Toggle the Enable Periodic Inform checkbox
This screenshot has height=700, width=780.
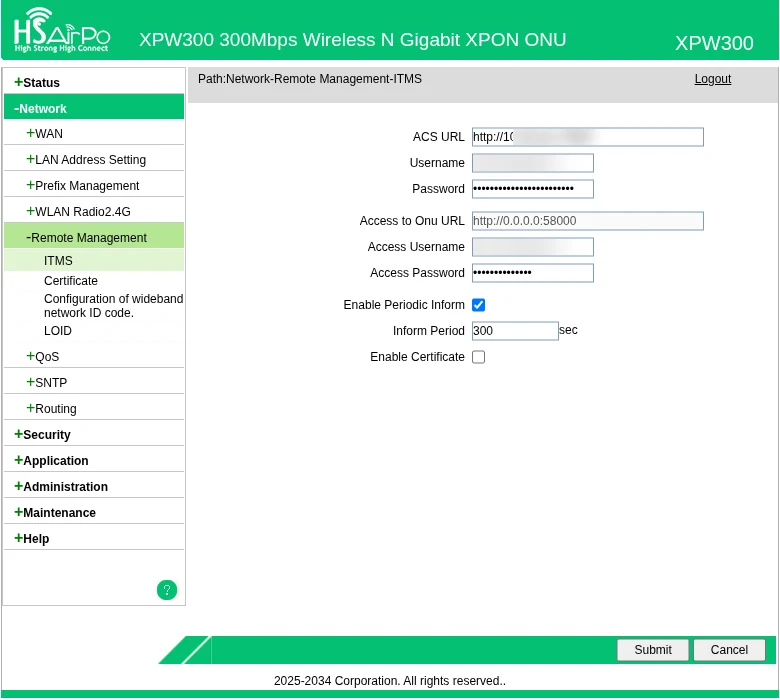[x=479, y=305]
